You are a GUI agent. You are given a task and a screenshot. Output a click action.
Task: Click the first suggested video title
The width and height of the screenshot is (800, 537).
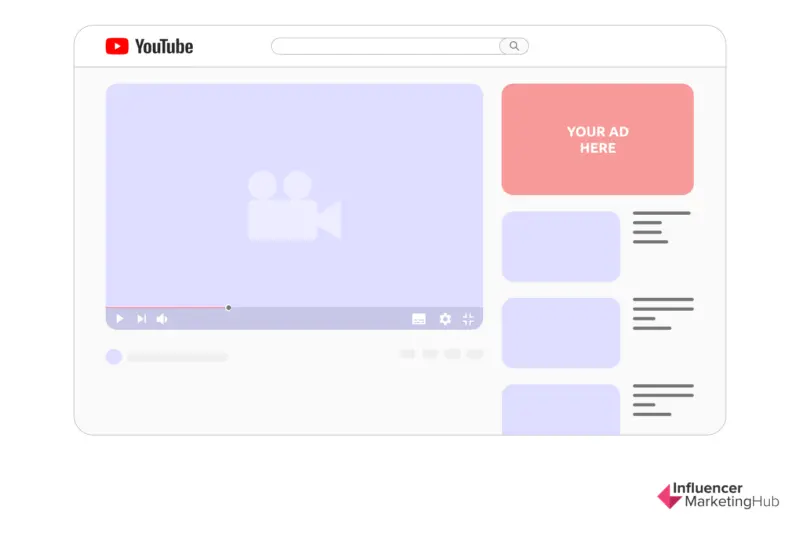tap(661, 227)
